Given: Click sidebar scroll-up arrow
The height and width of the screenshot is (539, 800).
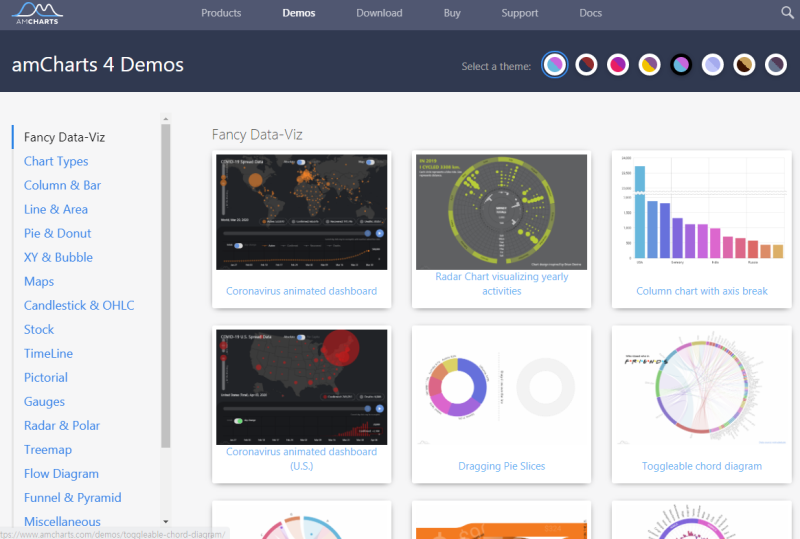Looking at the screenshot, I should (165, 119).
